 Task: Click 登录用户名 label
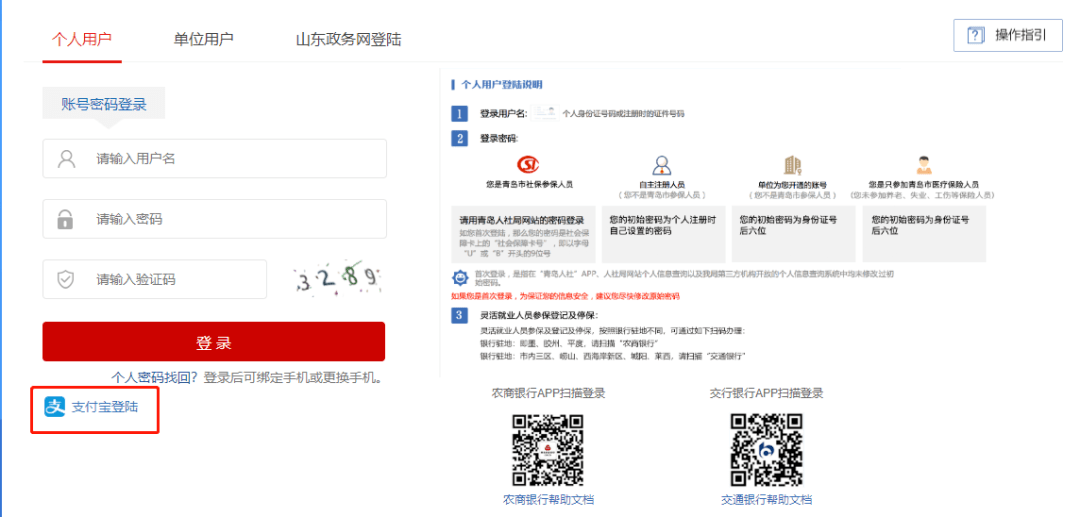pyautogui.click(x=503, y=114)
